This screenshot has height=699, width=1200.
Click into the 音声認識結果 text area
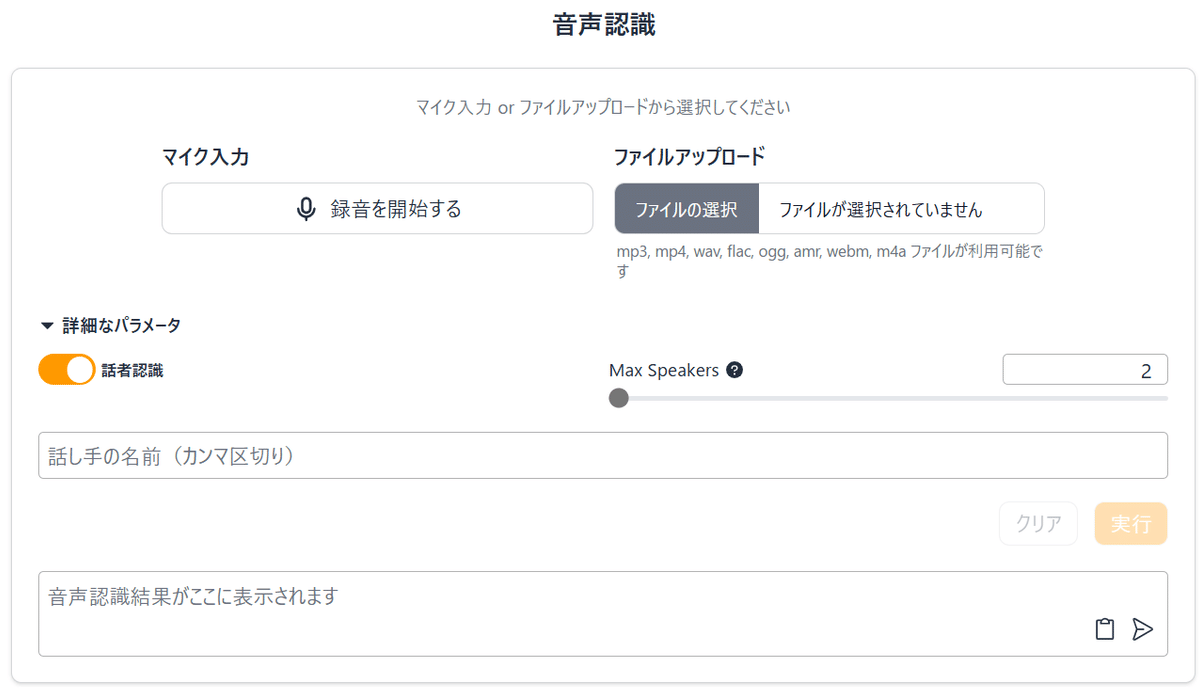pyautogui.click(x=560, y=612)
